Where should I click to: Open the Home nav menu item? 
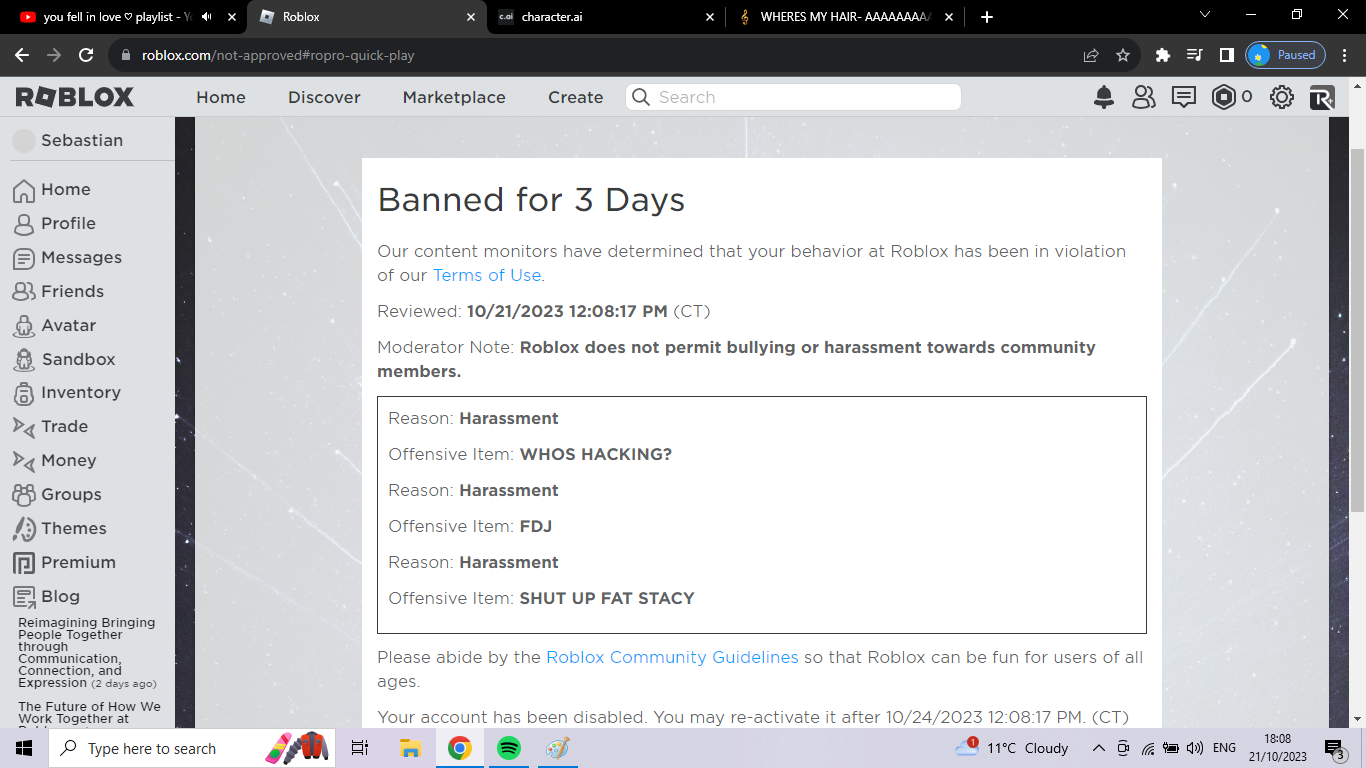point(221,97)
